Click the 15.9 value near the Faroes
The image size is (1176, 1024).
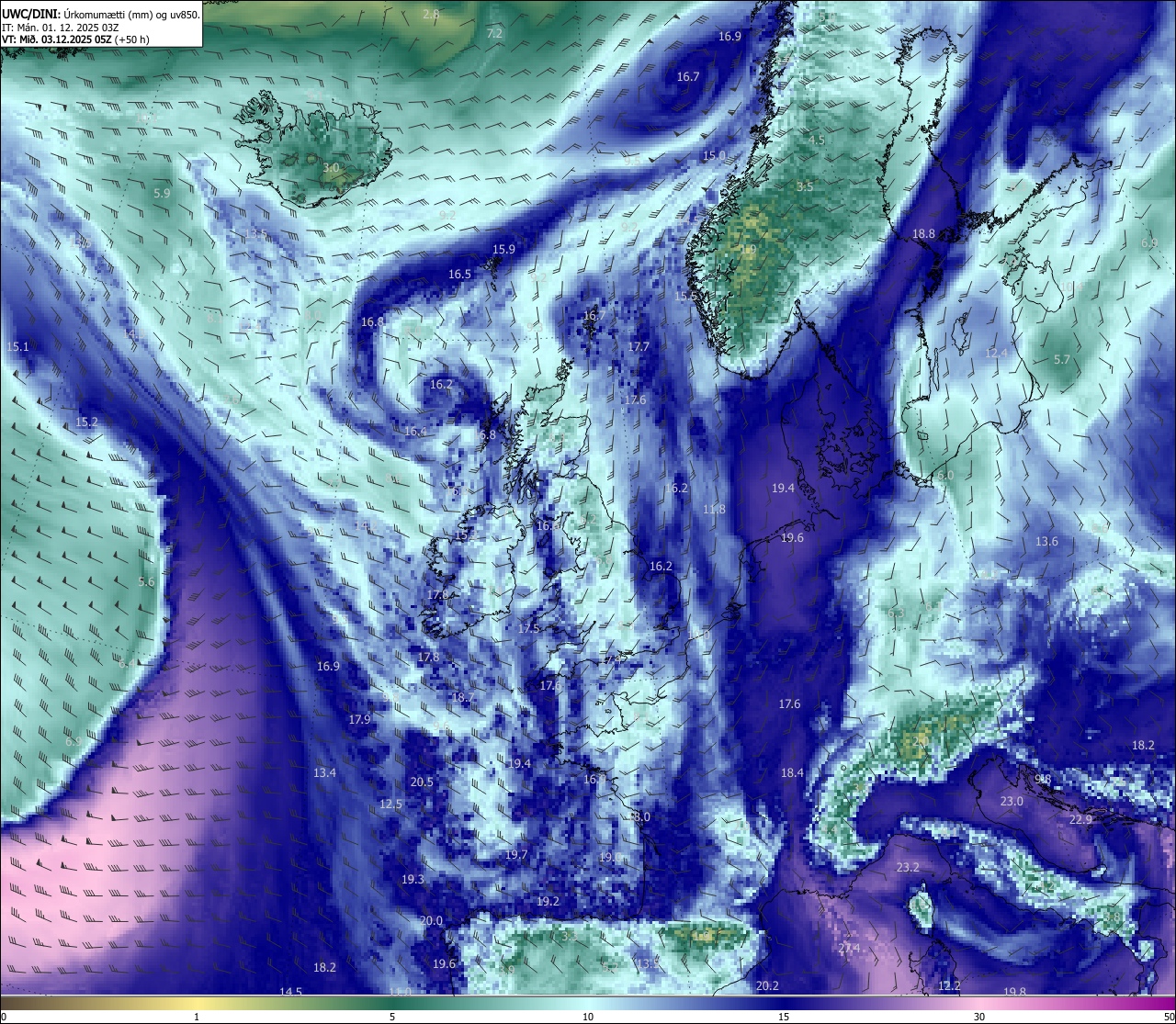(x=503, y=250)
